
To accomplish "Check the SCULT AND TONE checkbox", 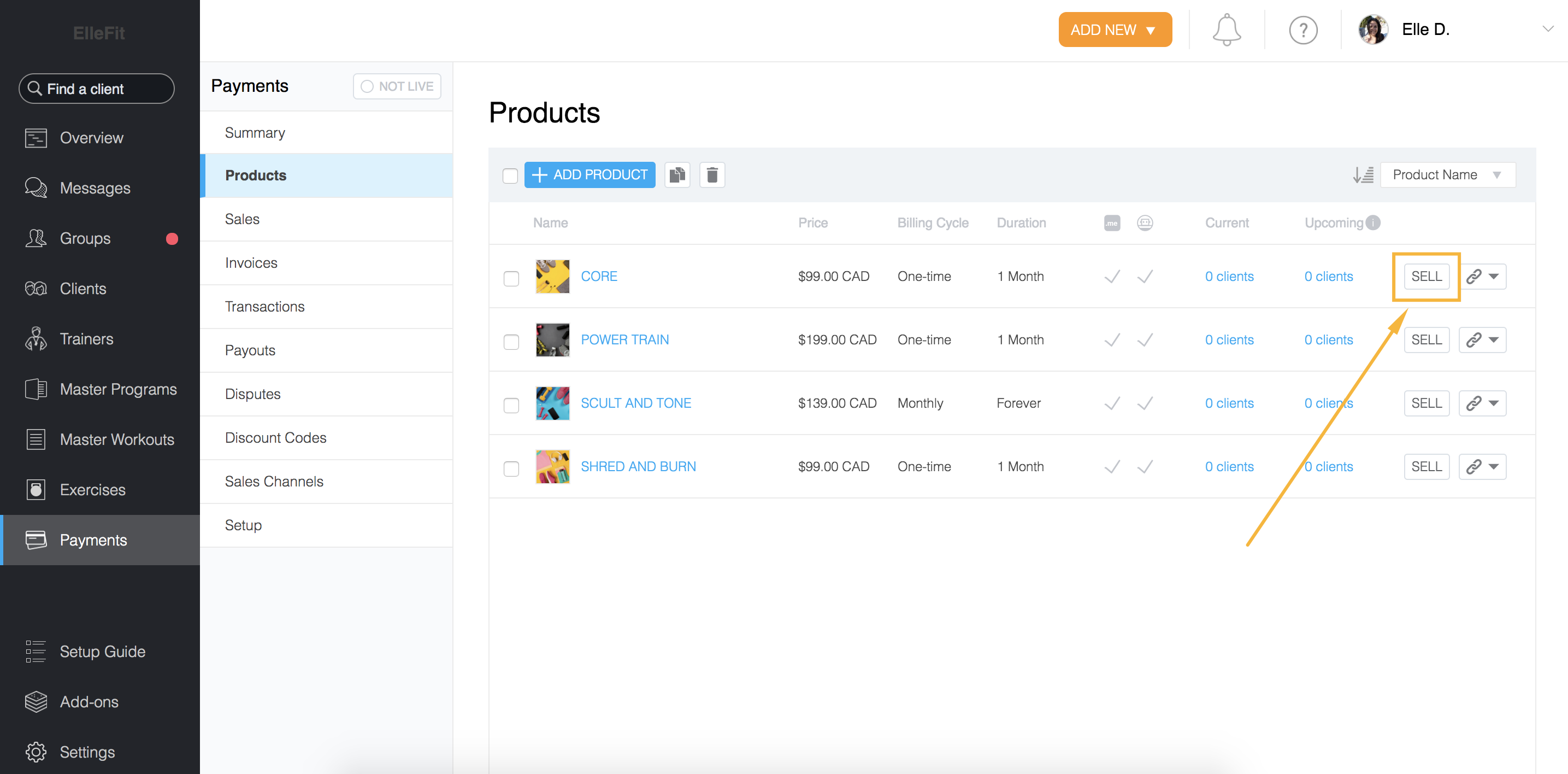I will [x=511, y=405].
